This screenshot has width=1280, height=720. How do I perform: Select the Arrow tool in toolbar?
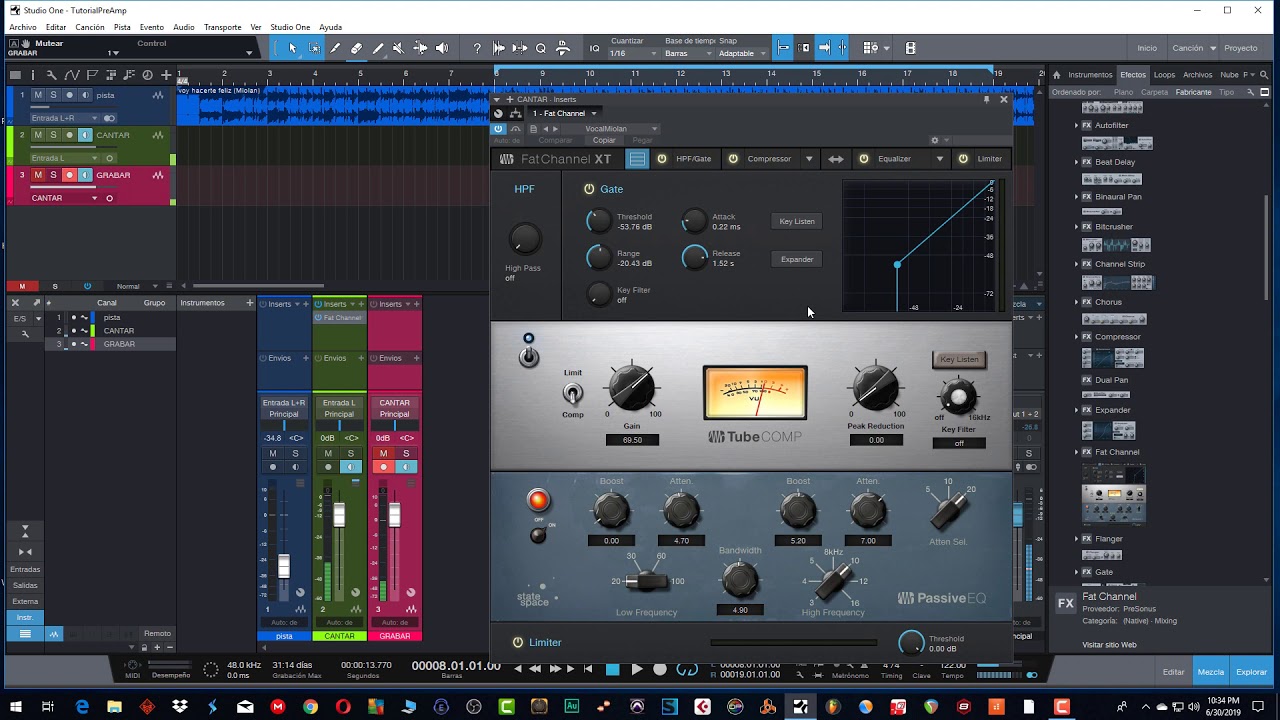pyautogui.click(x=293, y=48)
